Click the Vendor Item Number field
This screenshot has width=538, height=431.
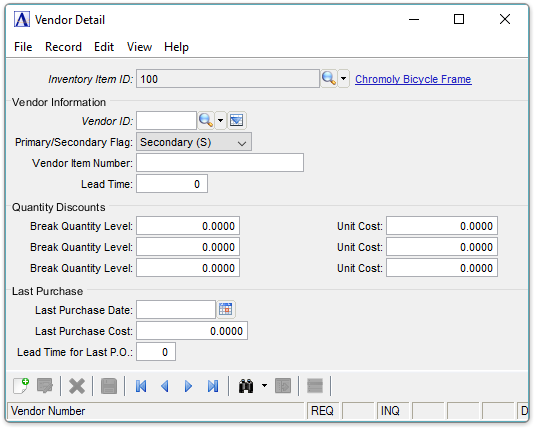click(x=220, y=163)
